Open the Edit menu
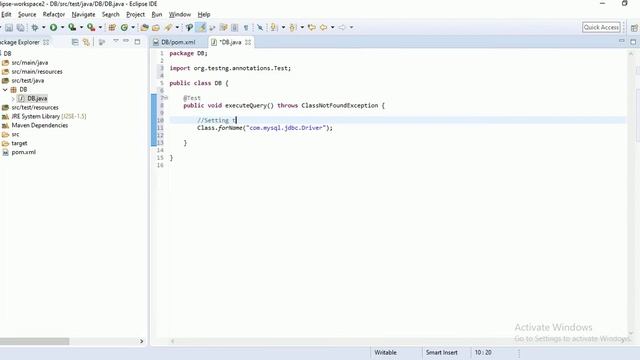This screenshot has width=640, height=360. pos(6,14)
